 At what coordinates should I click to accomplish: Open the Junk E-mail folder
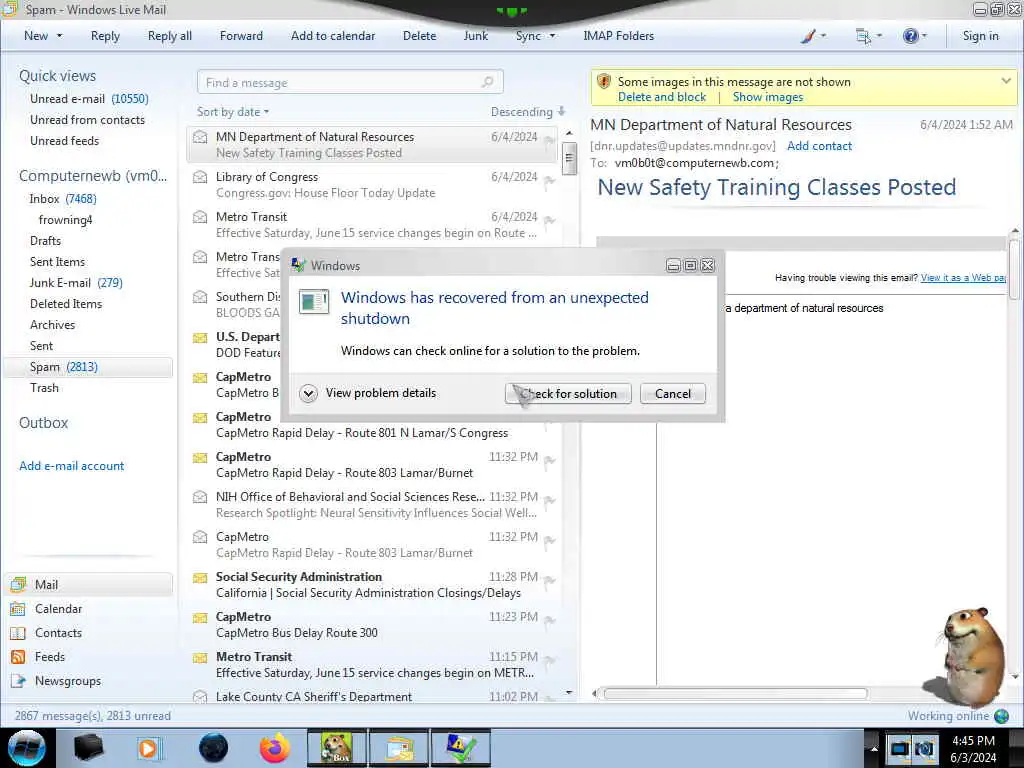click(76, 283)
